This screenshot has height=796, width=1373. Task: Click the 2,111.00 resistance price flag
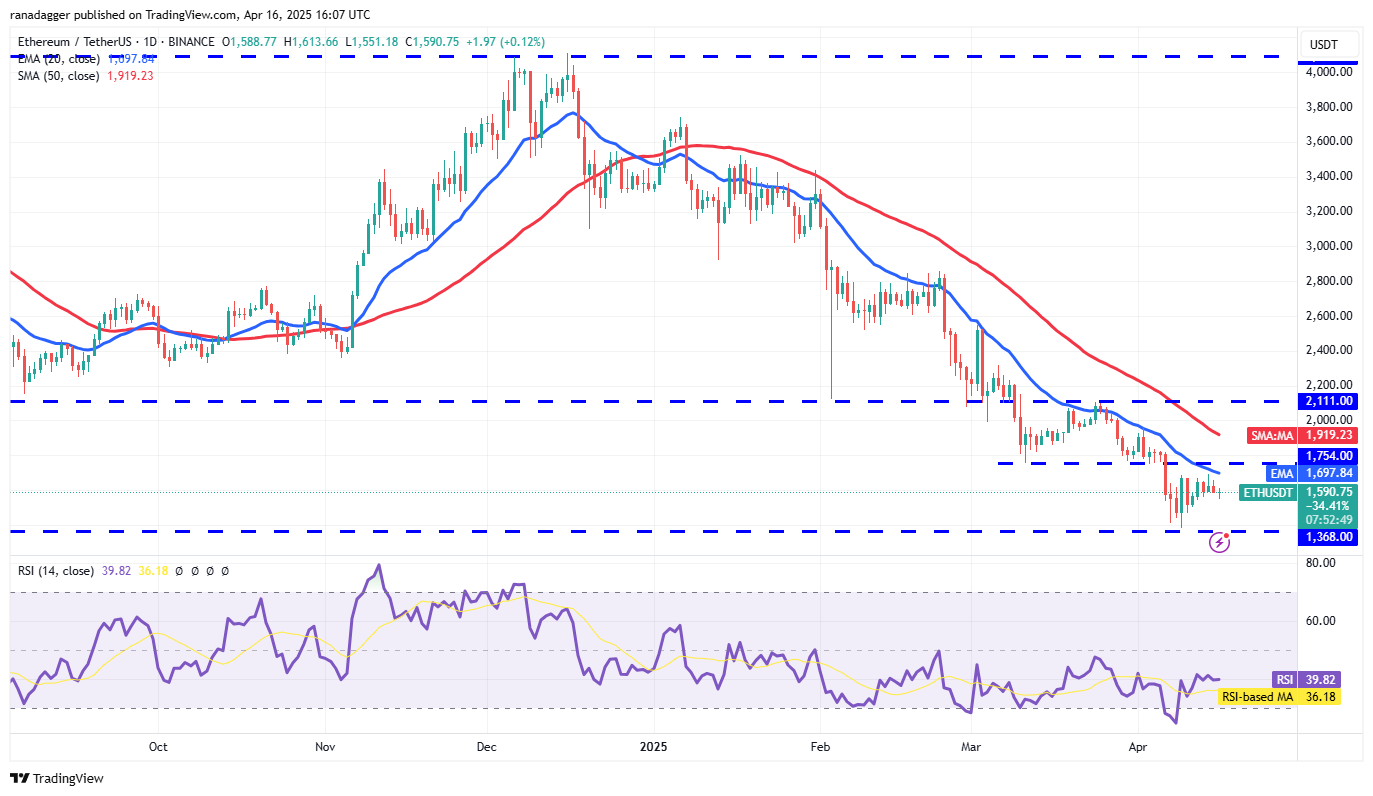click(1330, 400)
